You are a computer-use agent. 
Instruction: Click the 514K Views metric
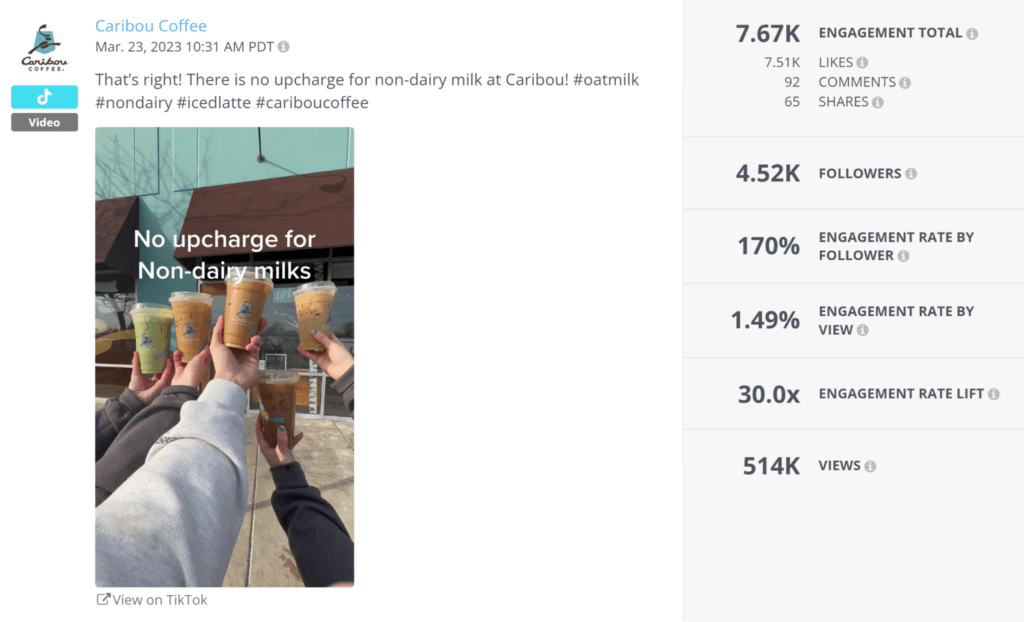(x=769, y=465)
